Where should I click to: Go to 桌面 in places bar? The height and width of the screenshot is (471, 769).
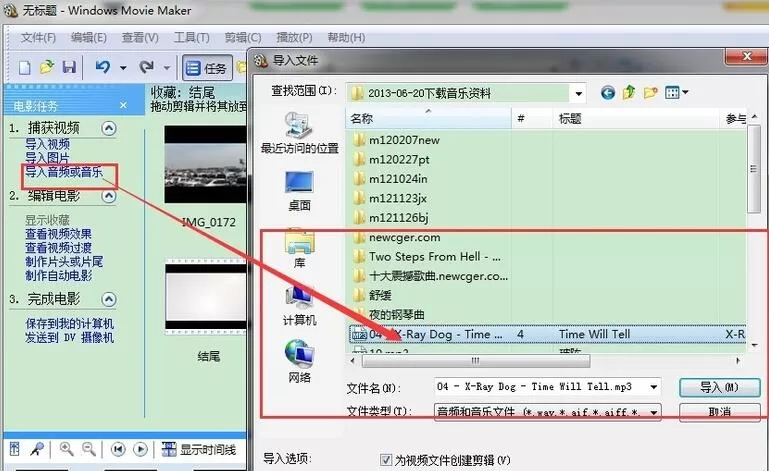300,191
